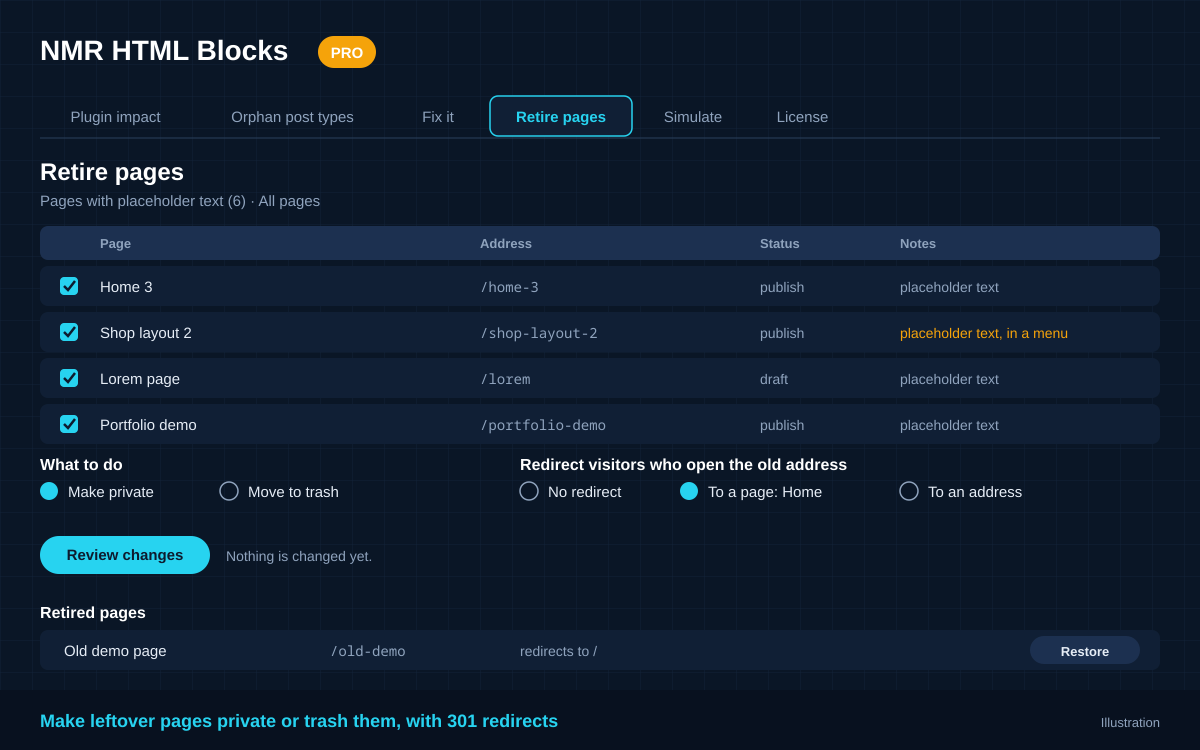This screenshot has height=750, width=1200.
Task: Click the Page column header
Action: coord(115,243)
